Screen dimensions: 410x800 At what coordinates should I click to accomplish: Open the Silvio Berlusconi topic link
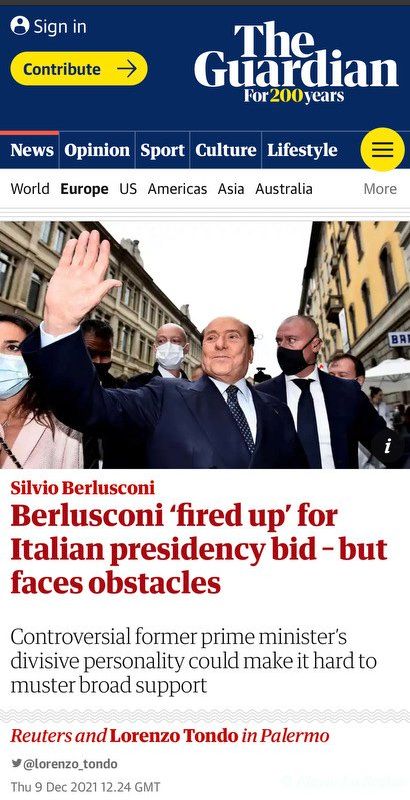pyautogui.click(x=82, y=488)
